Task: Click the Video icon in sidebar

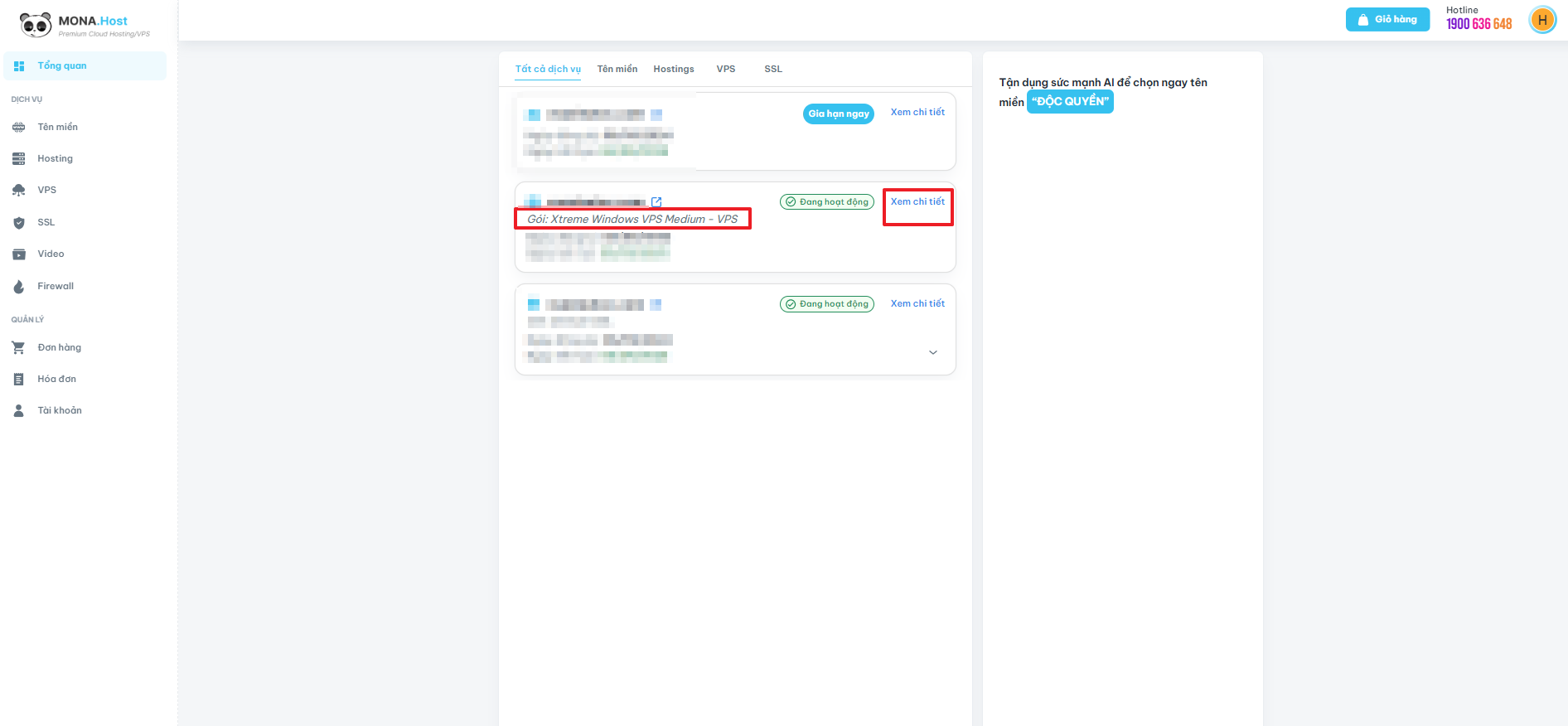Action: [x=19, y=254]
